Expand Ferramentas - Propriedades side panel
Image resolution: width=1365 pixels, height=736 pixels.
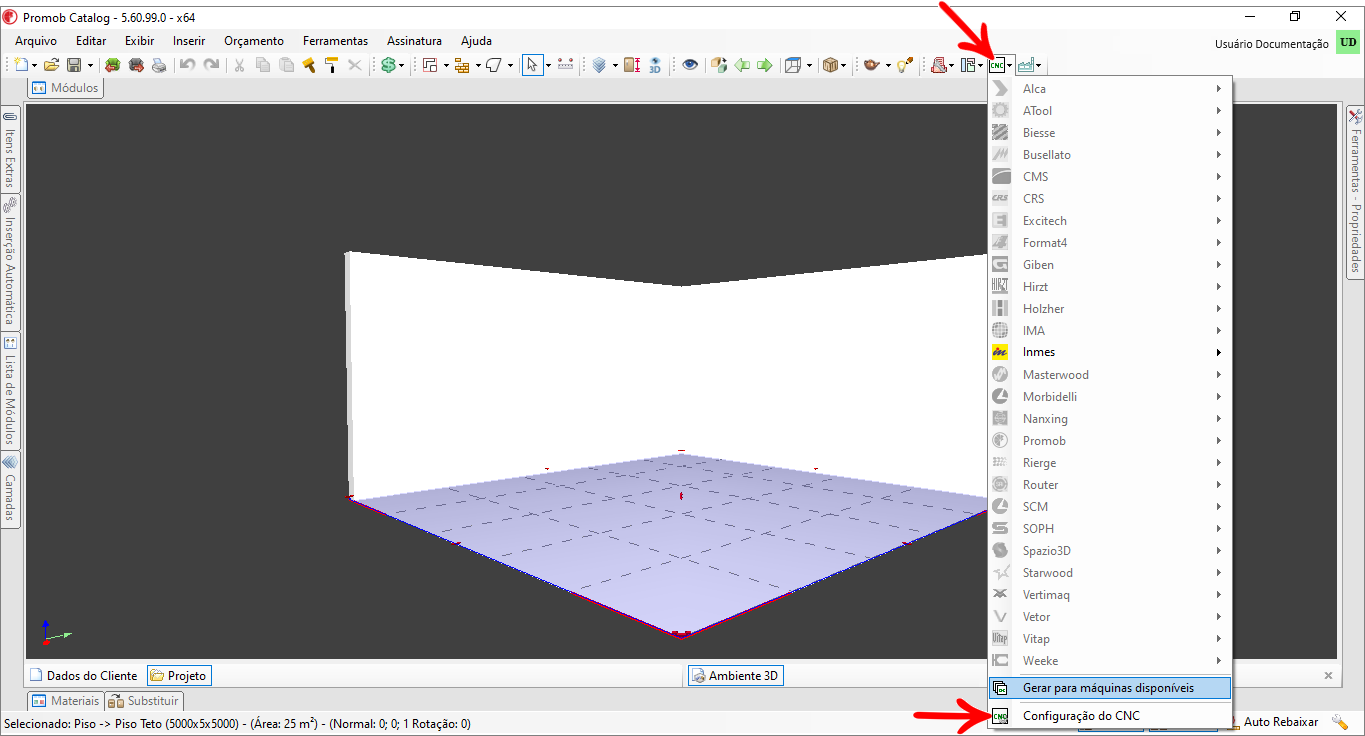click(x=1355, y=190)
